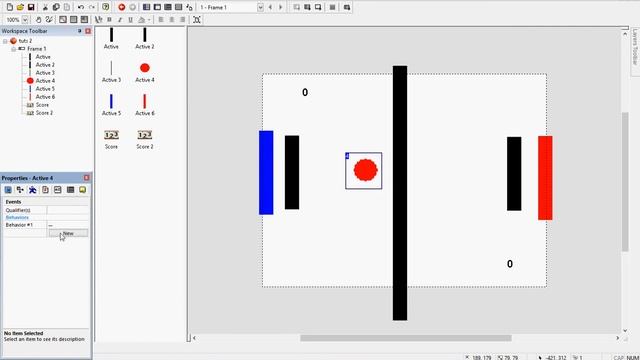The width and height of the screenshot is (640, 360).
Task: Open the 100% zoom level dropdown
Action: 25,20
